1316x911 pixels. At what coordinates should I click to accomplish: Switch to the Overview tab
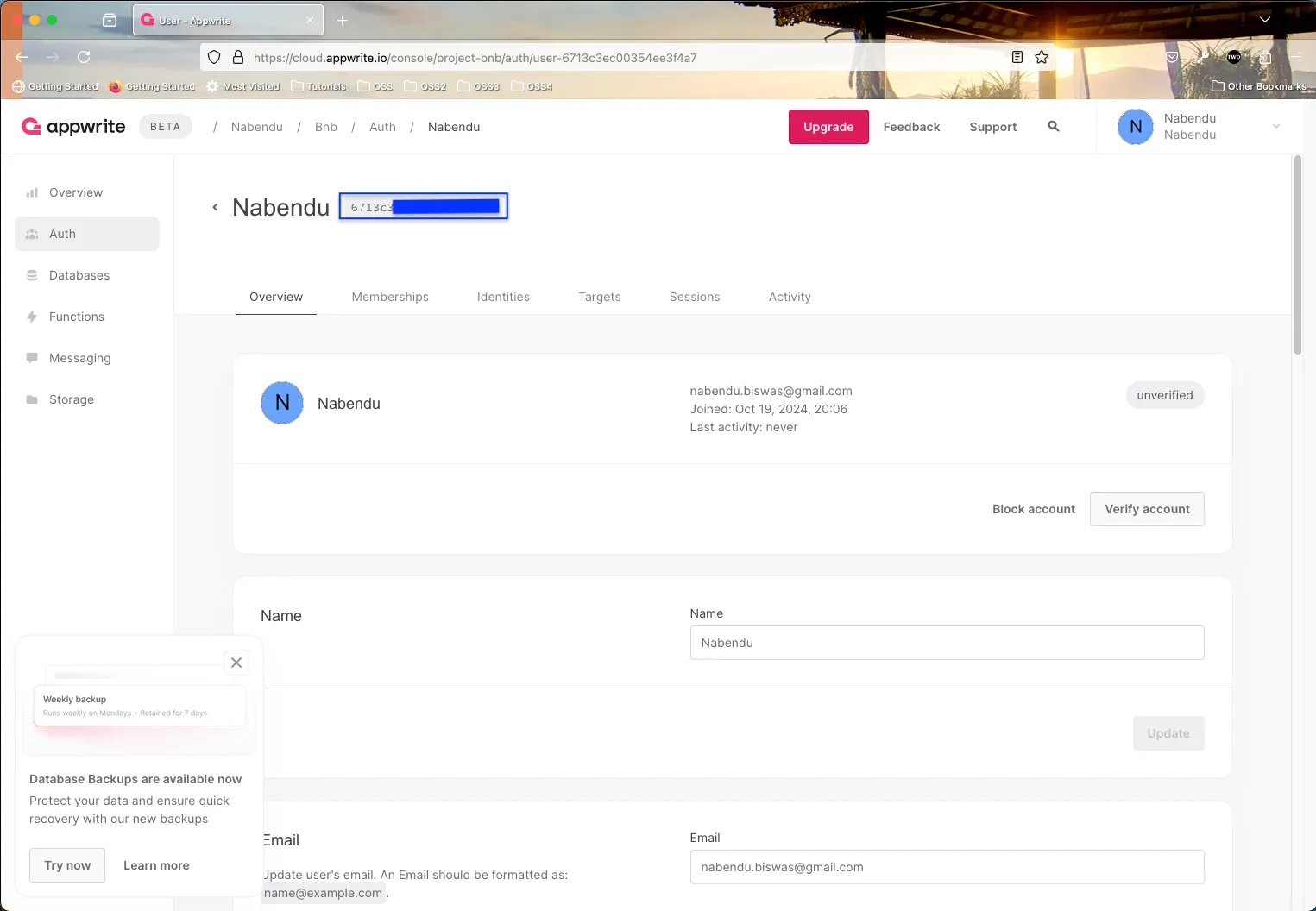(276, 297)
